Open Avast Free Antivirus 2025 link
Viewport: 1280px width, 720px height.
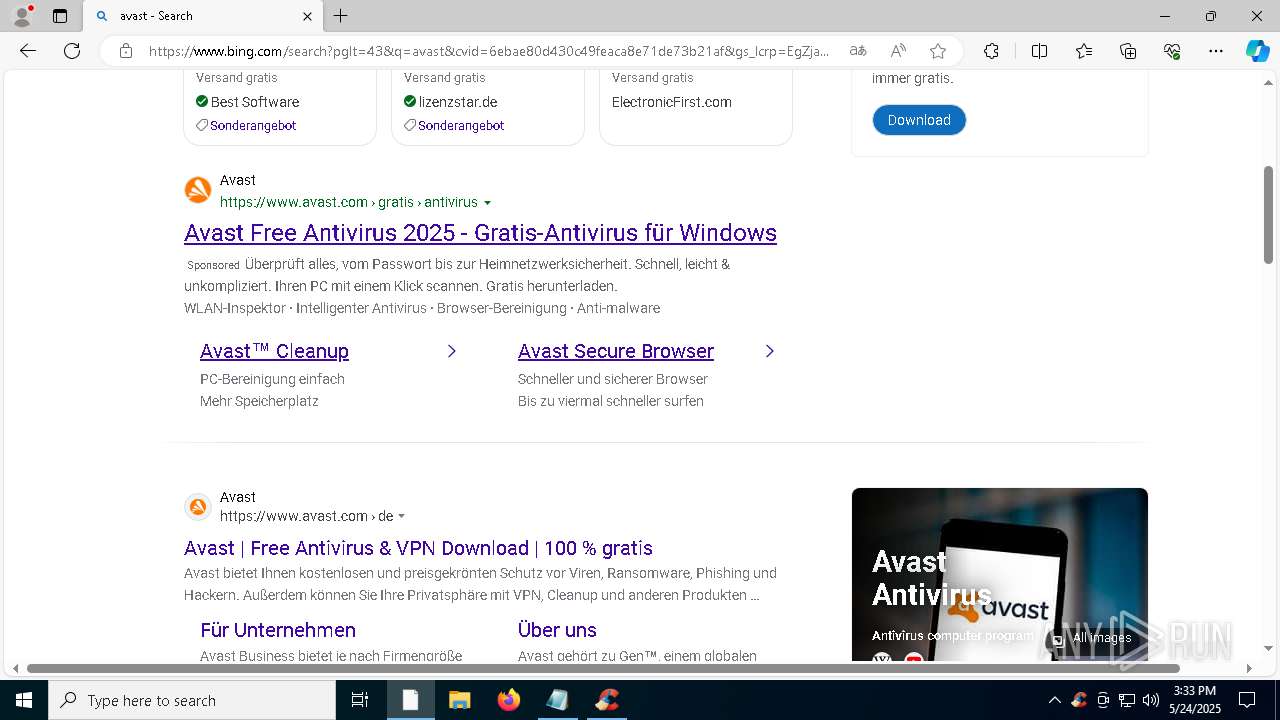[480, 232]
